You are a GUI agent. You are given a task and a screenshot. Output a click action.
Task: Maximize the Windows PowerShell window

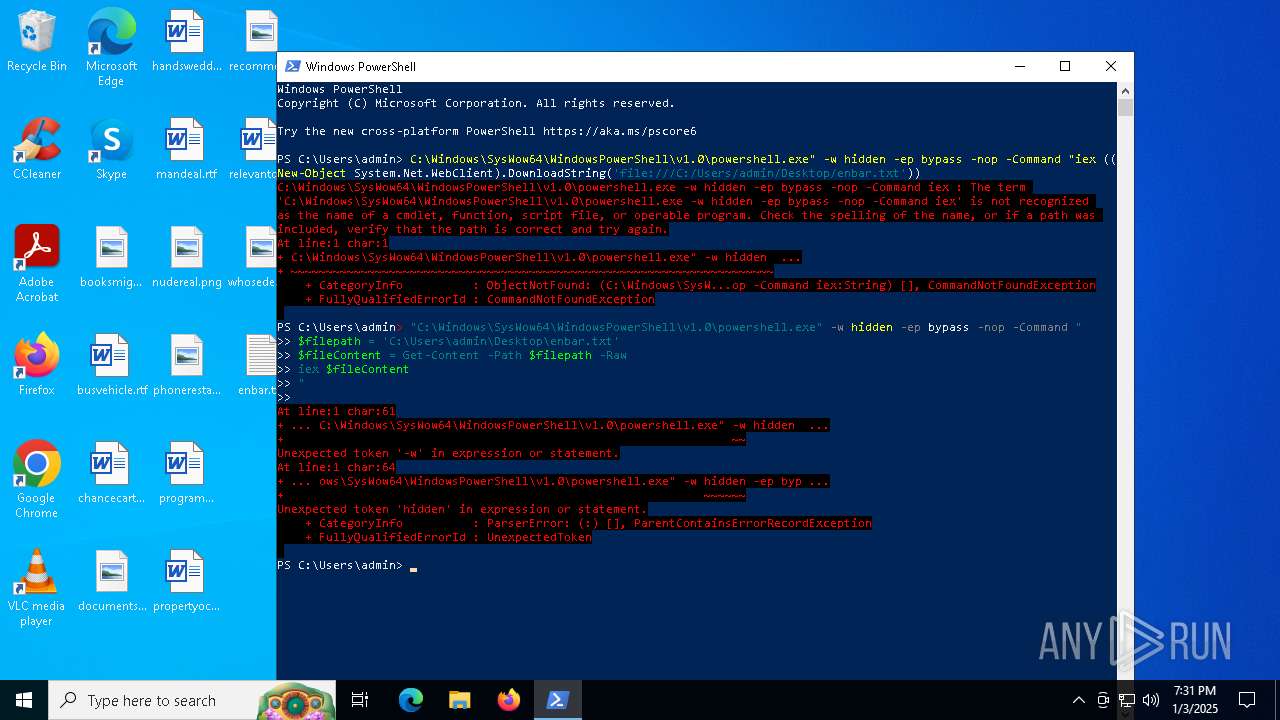(x=1065, y=66)
